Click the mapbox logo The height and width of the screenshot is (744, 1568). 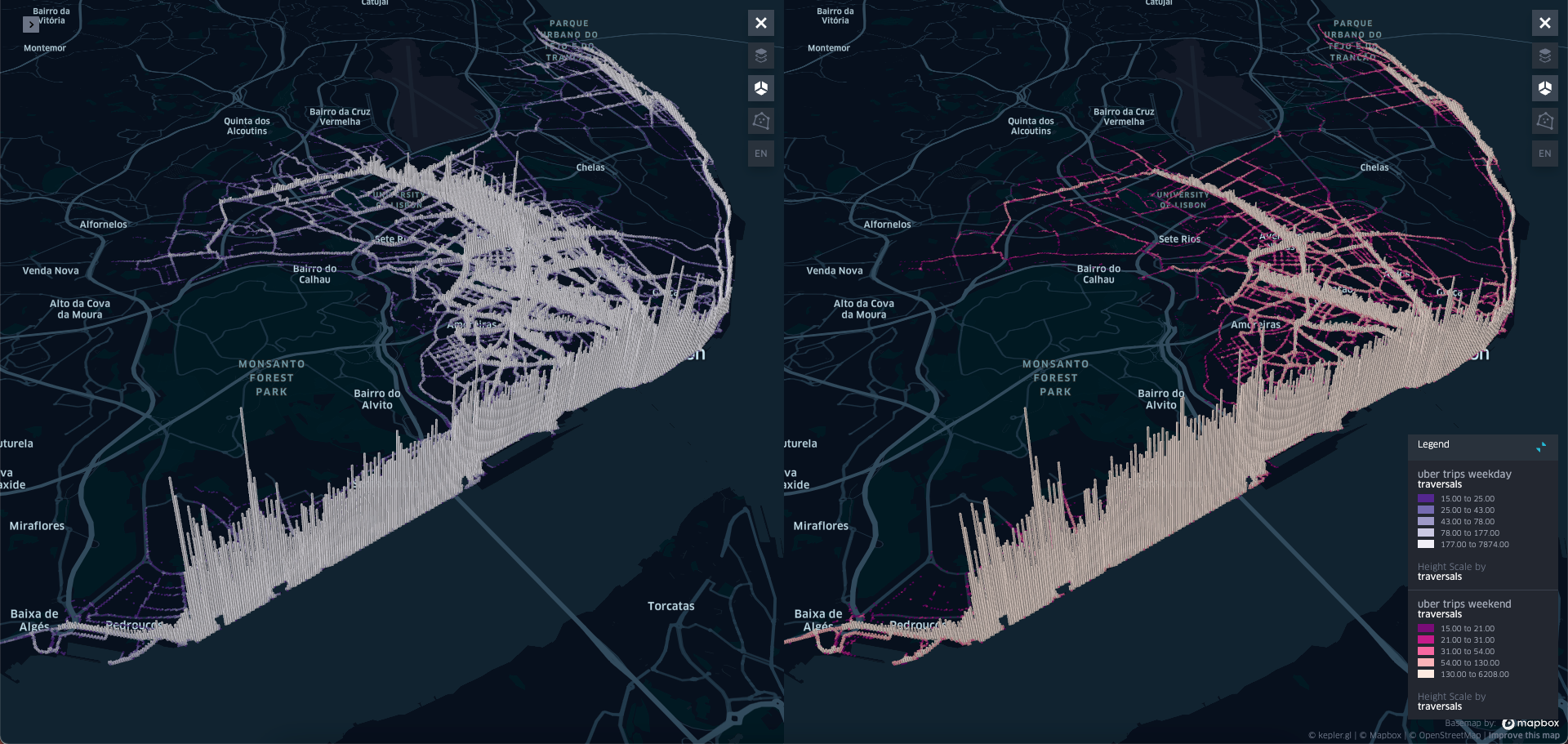point(1530,723)
